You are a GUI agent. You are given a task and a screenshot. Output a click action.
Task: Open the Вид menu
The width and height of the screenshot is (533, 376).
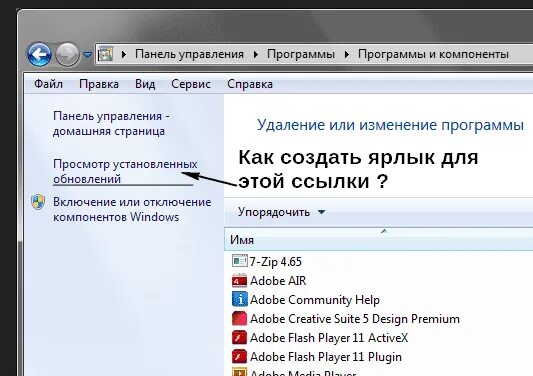coord(145,84)
